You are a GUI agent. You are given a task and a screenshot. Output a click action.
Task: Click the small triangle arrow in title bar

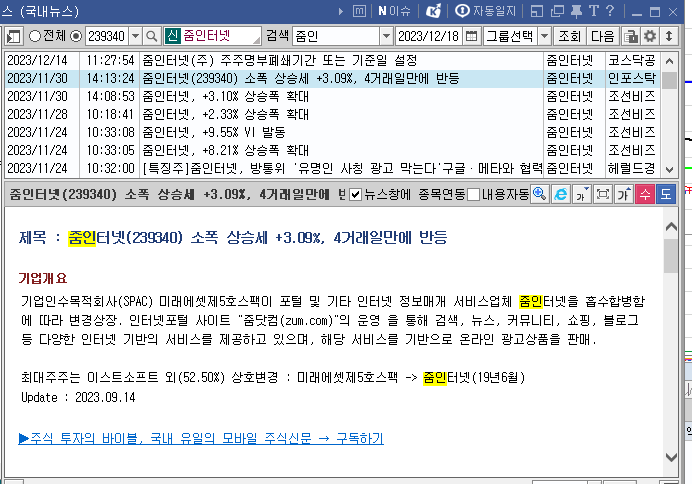coord(340,11)
